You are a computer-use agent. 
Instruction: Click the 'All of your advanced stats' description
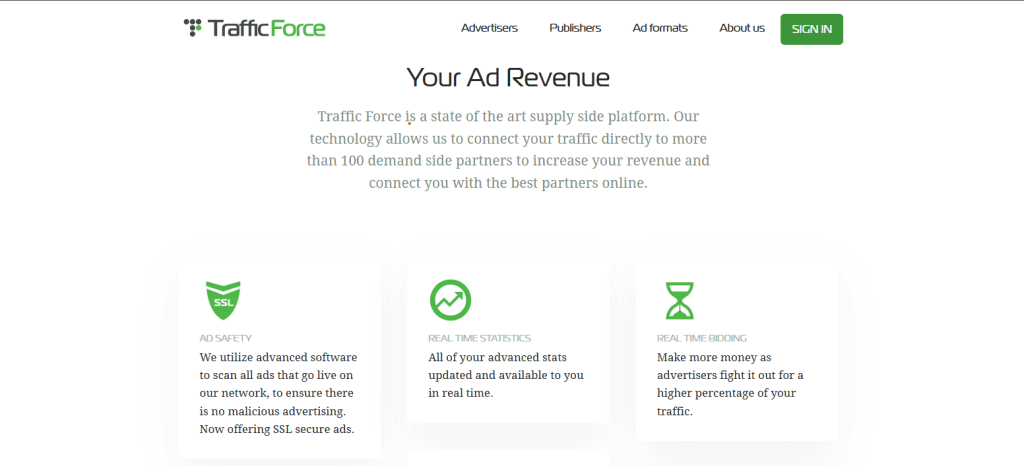tap(506, 375)
